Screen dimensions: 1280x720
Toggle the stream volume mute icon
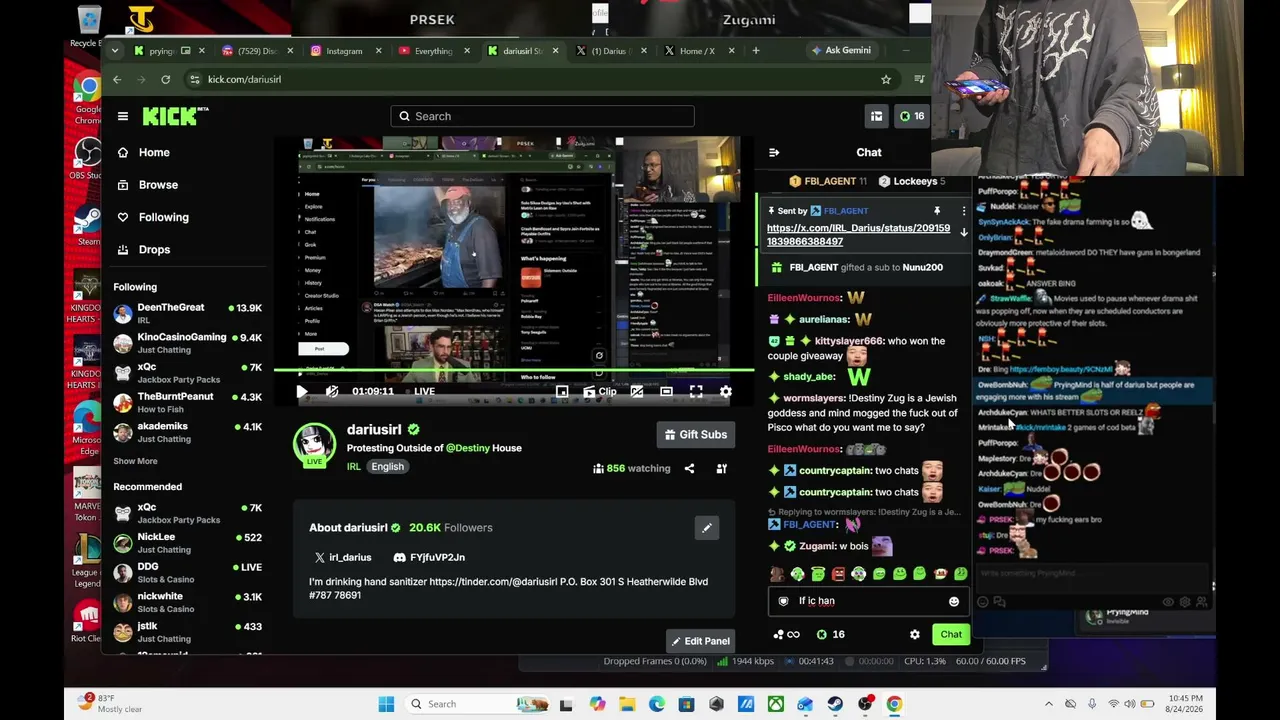coord(332,392)
